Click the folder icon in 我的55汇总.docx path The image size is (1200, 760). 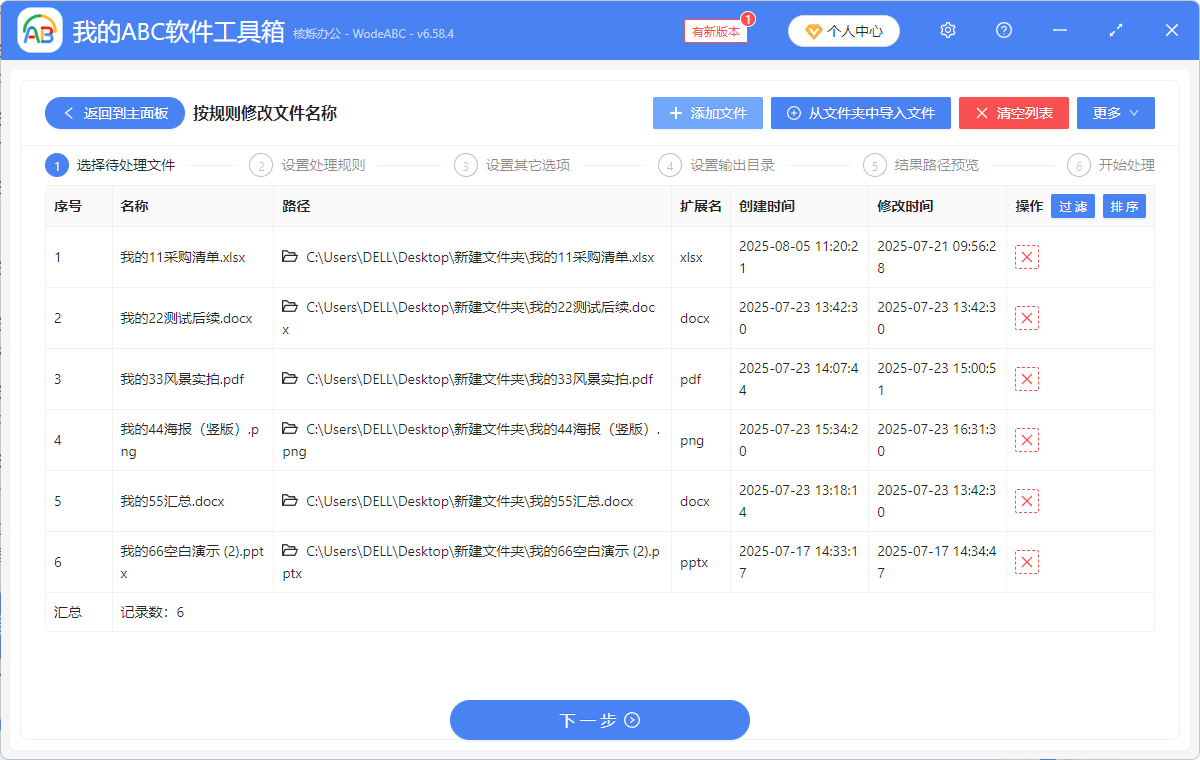[x=288, y=501]
